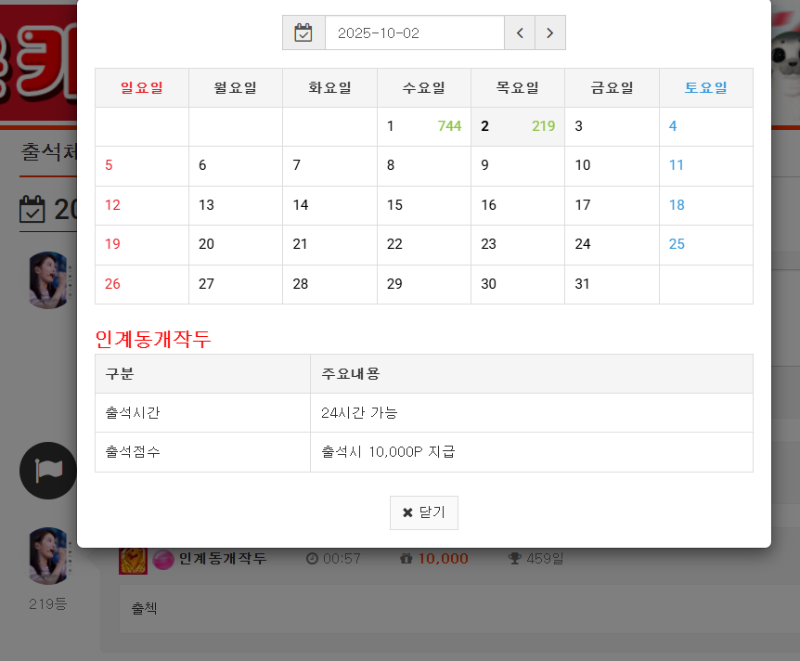The width and height of the screenshot is (800, 661).
Task: Go to previous month with left chevron
Action: click(x=519, y=33)
